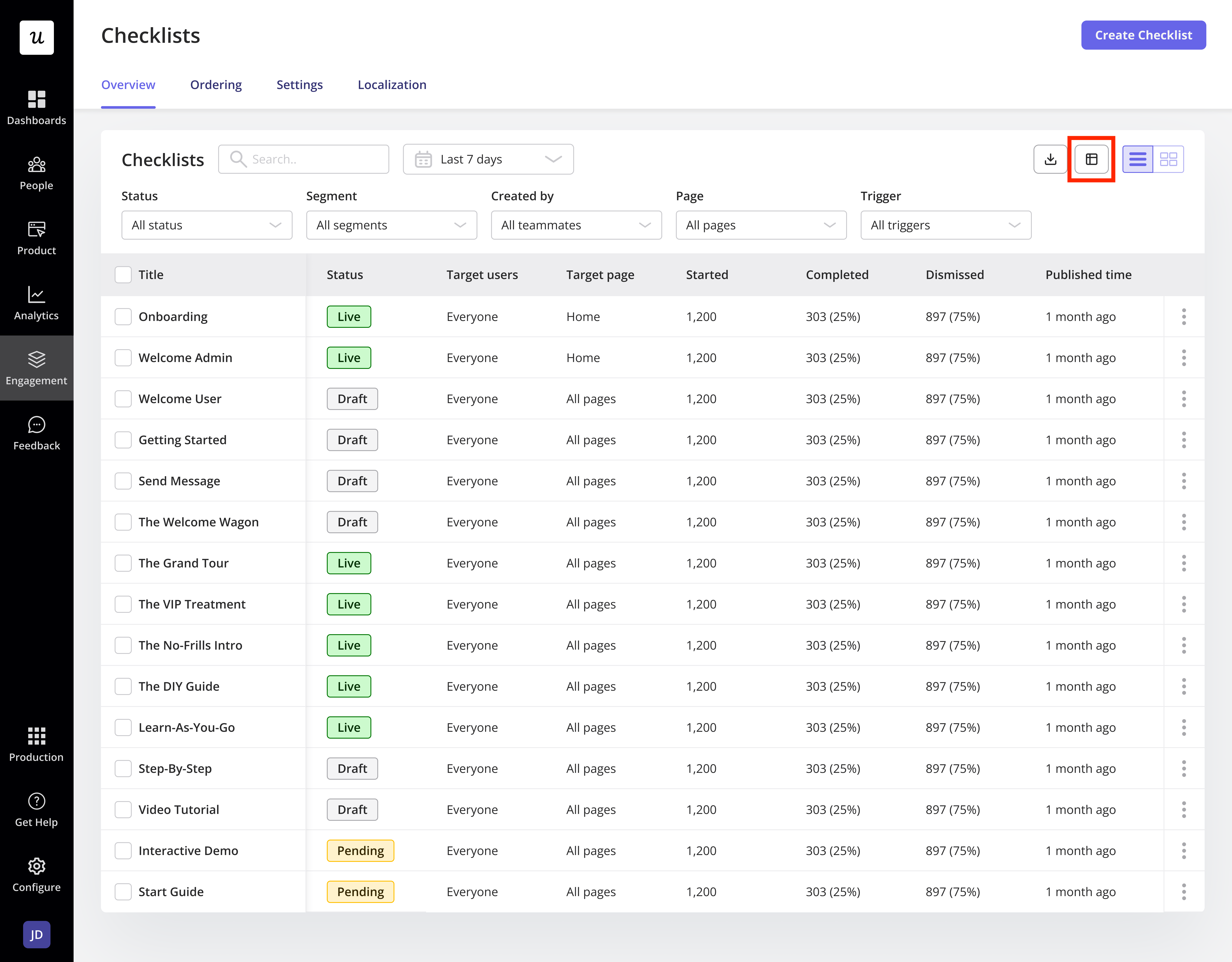The width and height of the screenshot is (1232, 962).
Task: Open the column customization icon
Action: click(1091, 159)
